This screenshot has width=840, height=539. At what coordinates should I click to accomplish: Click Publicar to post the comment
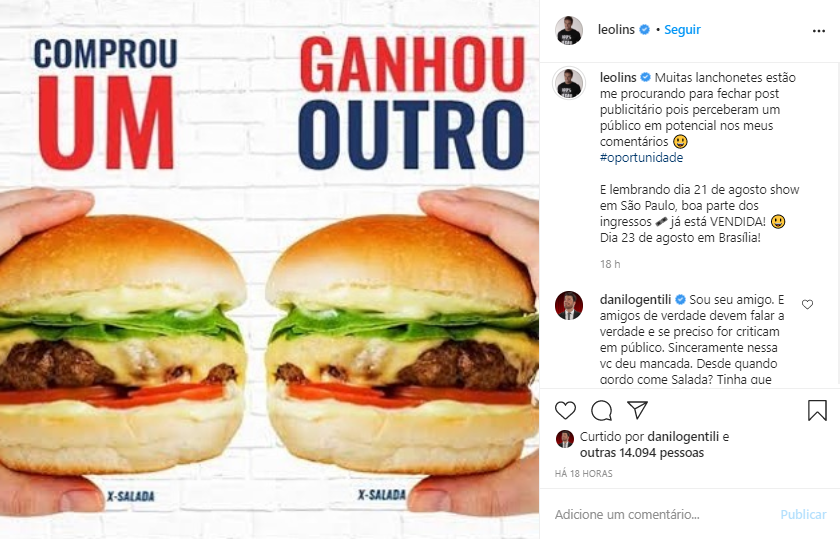pyautogui.click(x=803, y=514)
